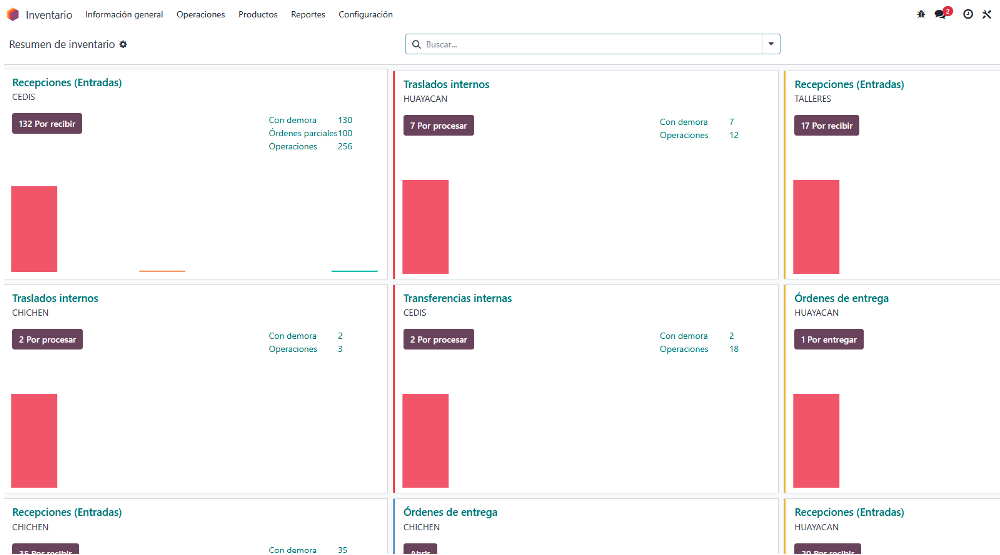Screen dimensions: 1000x555
Task: Open the Configuración menu
Action: 365,14
